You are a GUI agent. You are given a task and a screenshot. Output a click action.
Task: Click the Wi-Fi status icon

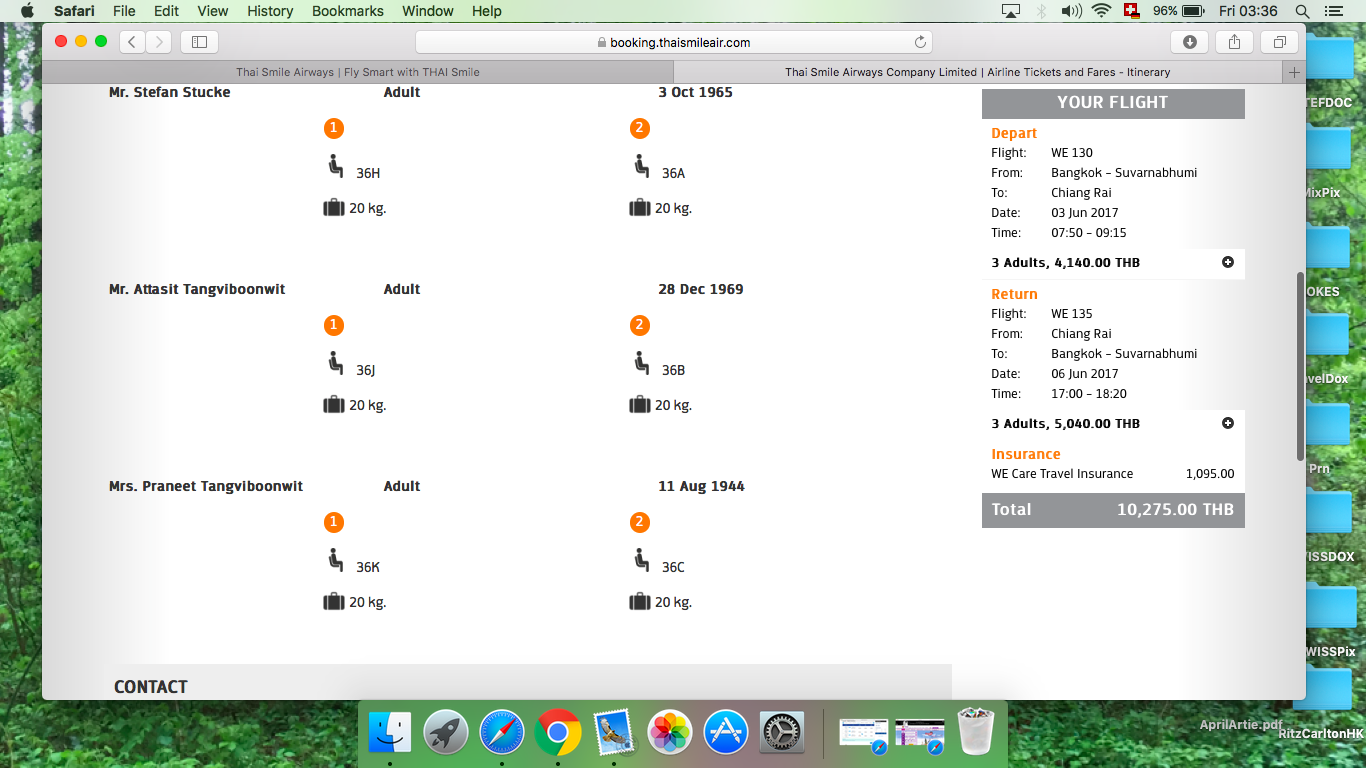click(1102, 11)
